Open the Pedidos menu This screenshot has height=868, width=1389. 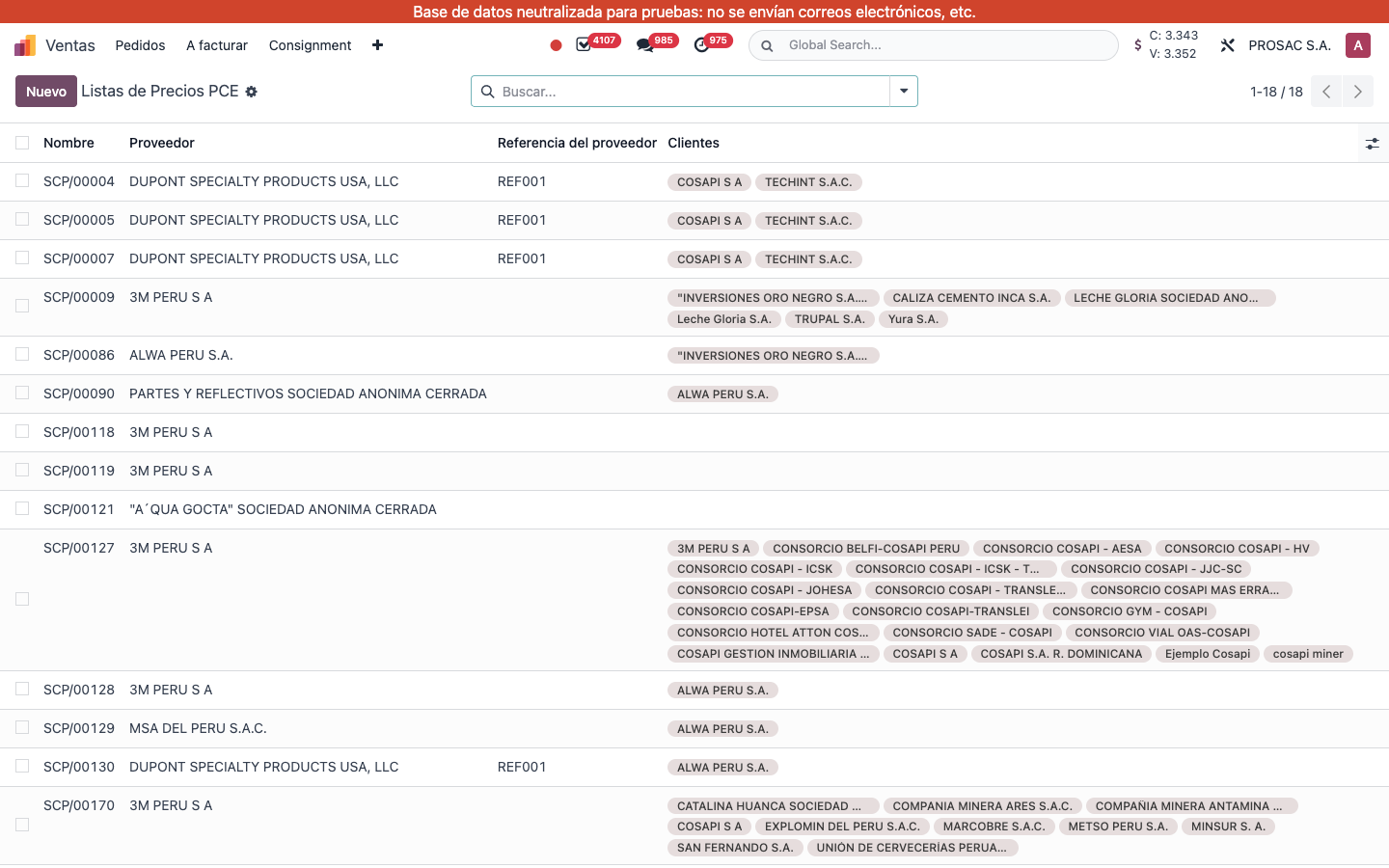click(140, 45)
